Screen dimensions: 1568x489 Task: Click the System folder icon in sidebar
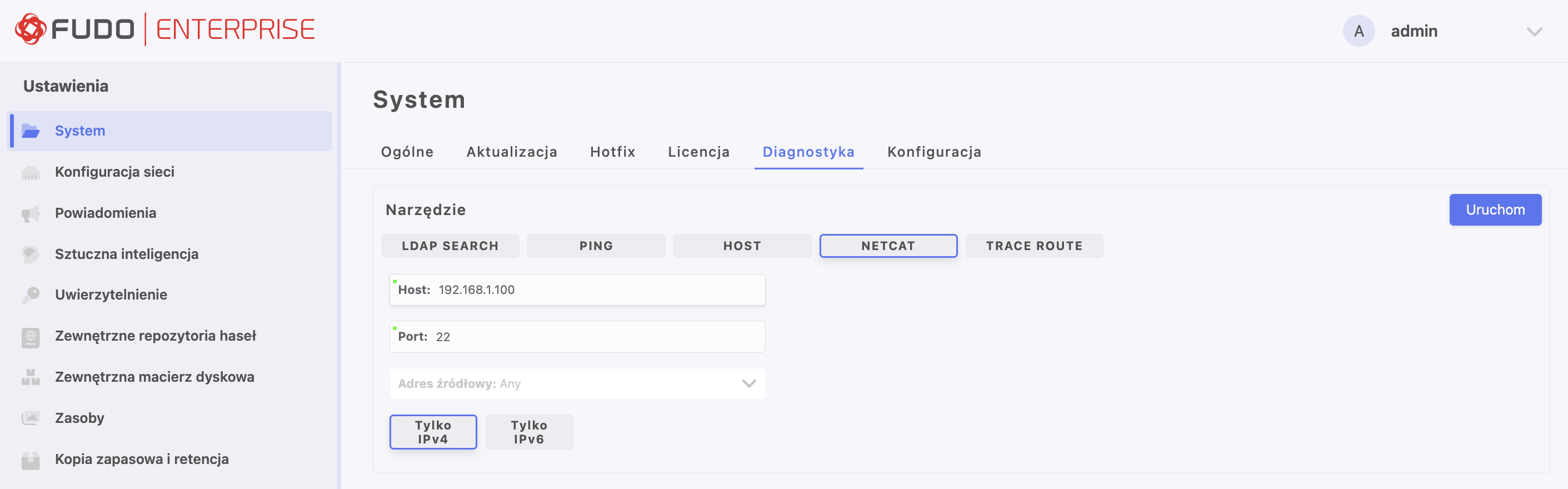pos(31,131)
